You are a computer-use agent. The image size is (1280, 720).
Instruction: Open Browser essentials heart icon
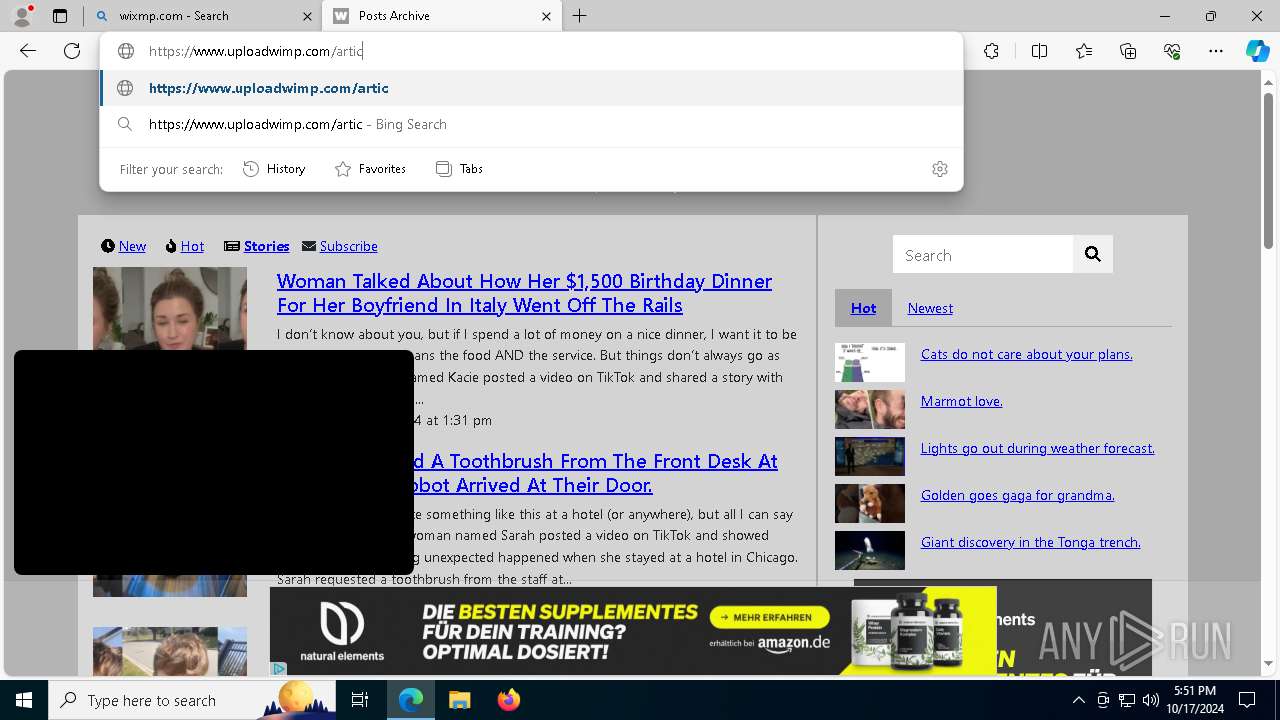[1172, 51]
